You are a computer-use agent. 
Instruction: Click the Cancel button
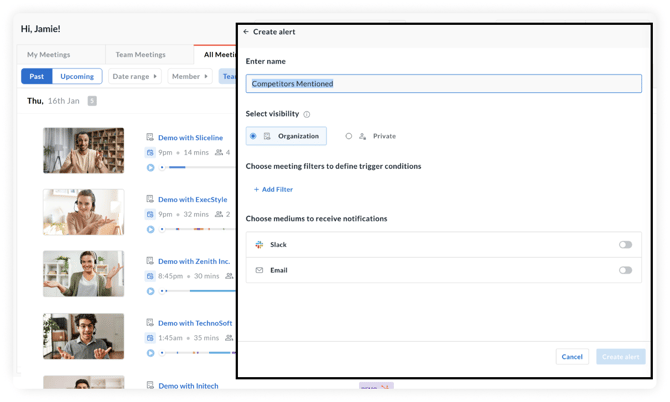[572, 357]
